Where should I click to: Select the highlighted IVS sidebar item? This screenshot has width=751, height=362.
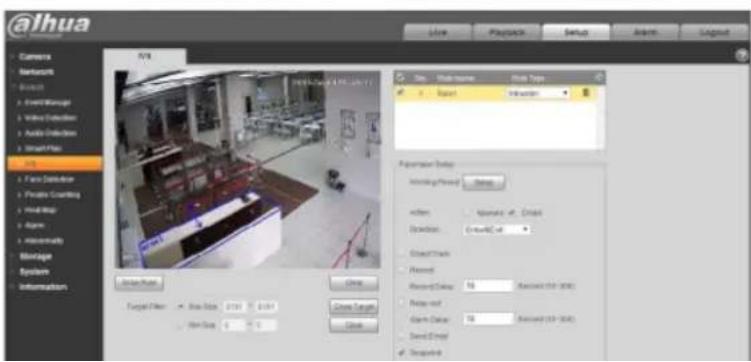coord(55,163)
